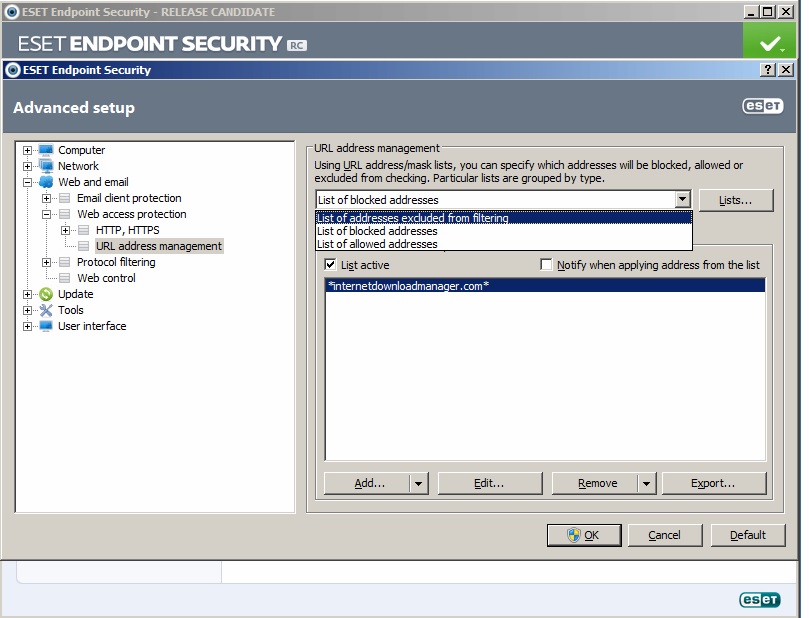Click the Add... button
The image size is (809, 618).
367,483
